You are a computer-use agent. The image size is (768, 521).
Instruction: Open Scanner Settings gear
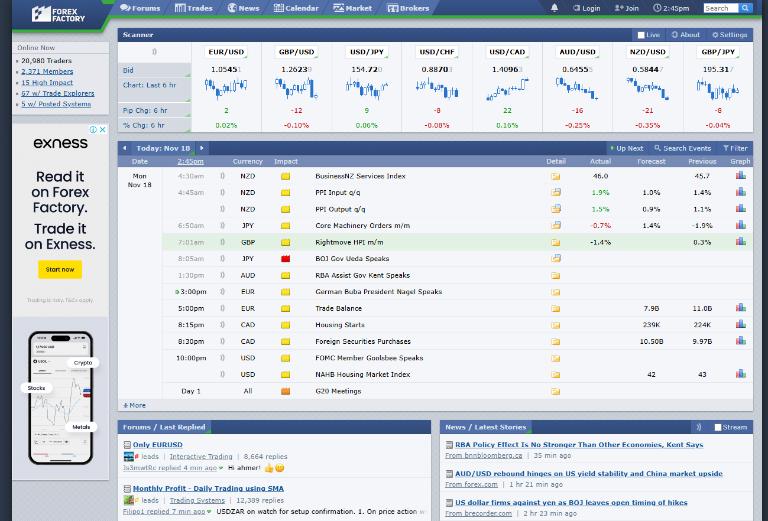(x=729, y=35)
